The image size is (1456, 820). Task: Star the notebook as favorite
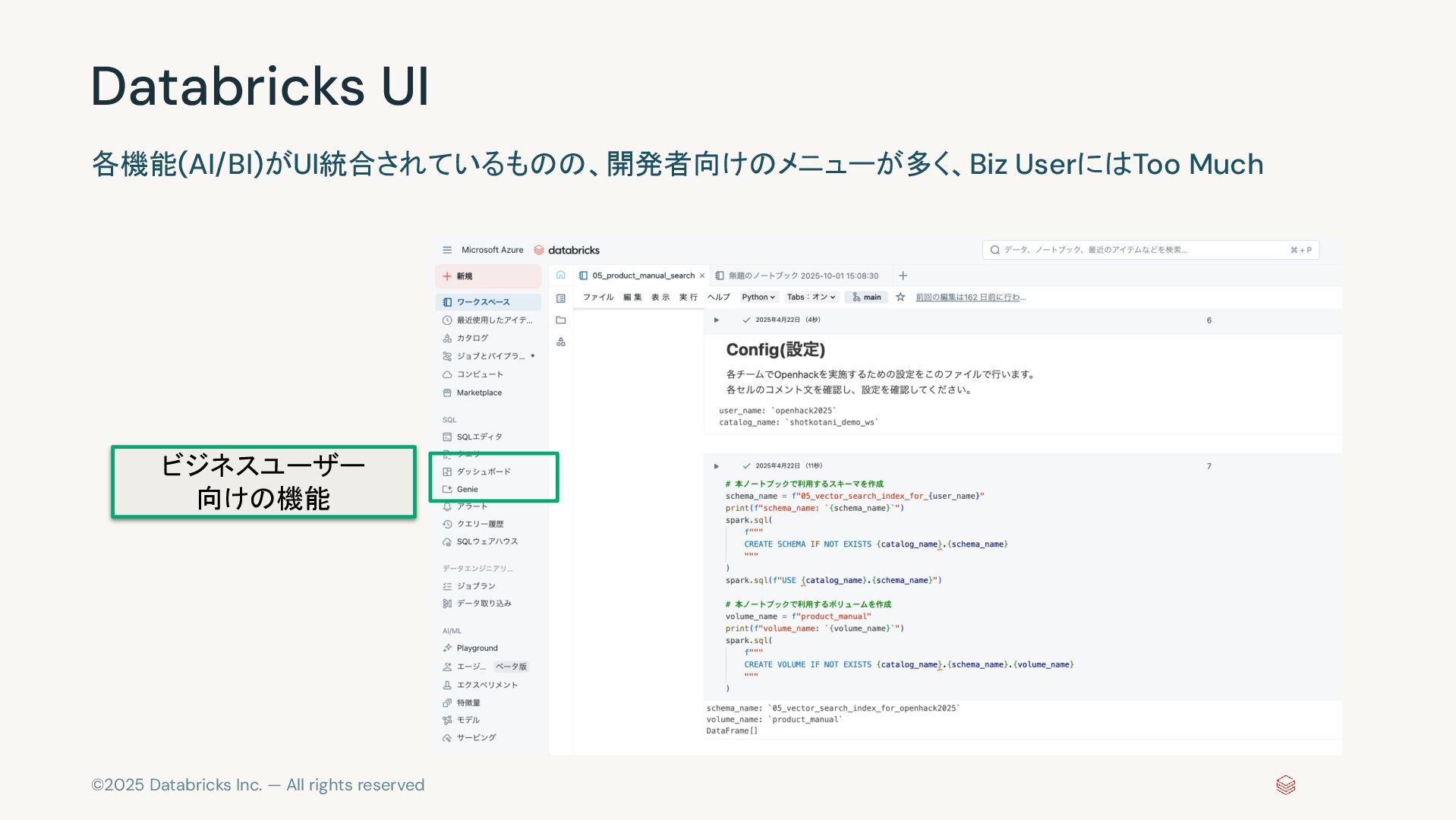[900, 297]
